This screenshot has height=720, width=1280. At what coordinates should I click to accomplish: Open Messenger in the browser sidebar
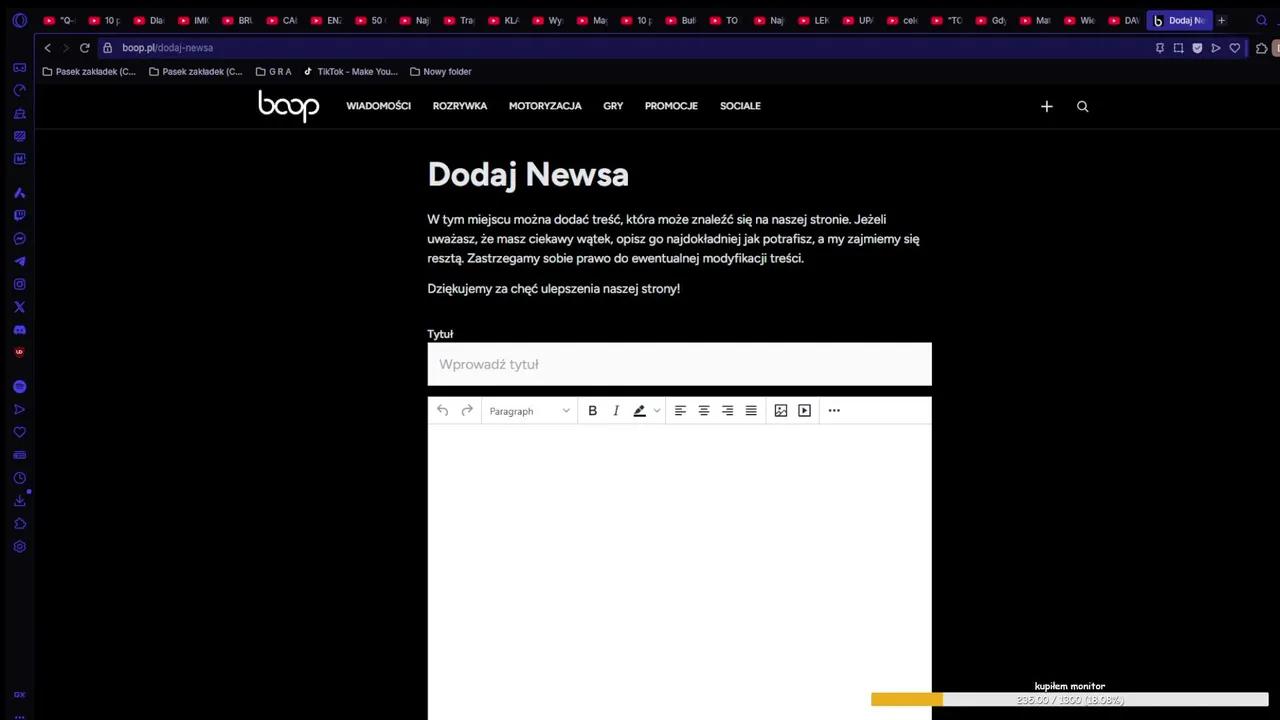click(19, 238)
